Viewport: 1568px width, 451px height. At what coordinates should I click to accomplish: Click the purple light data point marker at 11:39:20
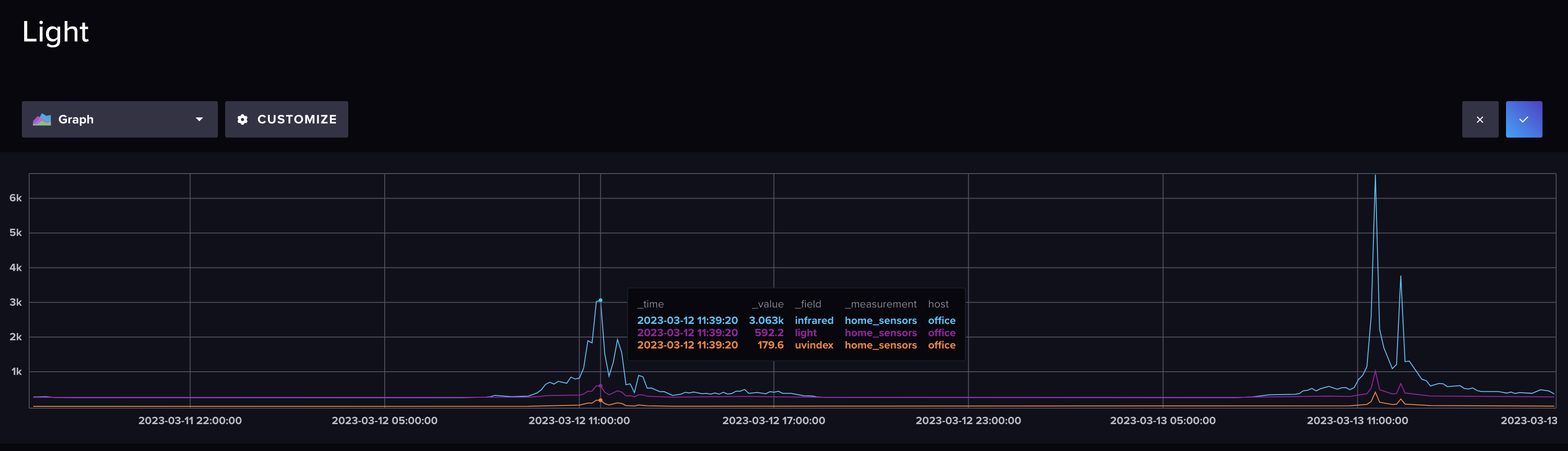[x=600, y=386]
